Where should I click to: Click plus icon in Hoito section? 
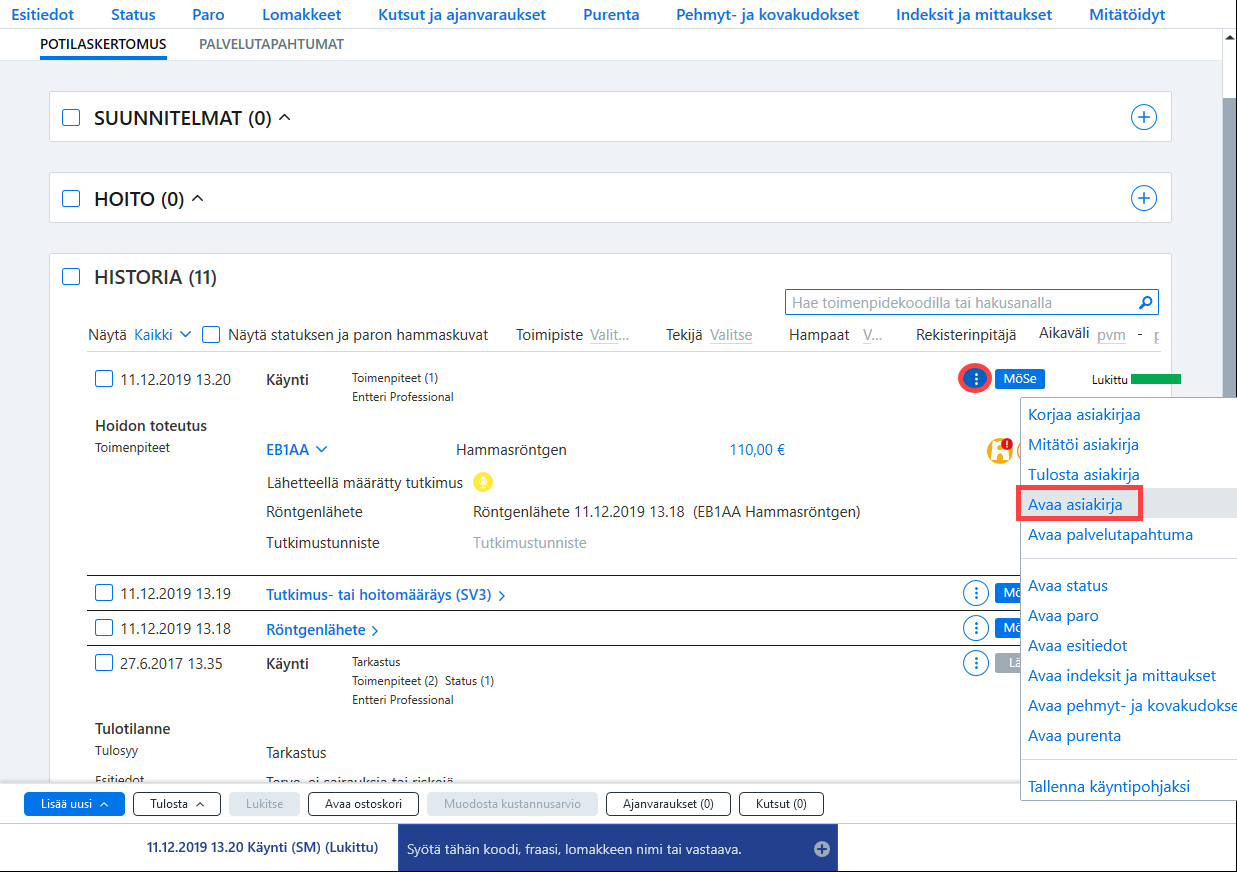[1144, 198]
